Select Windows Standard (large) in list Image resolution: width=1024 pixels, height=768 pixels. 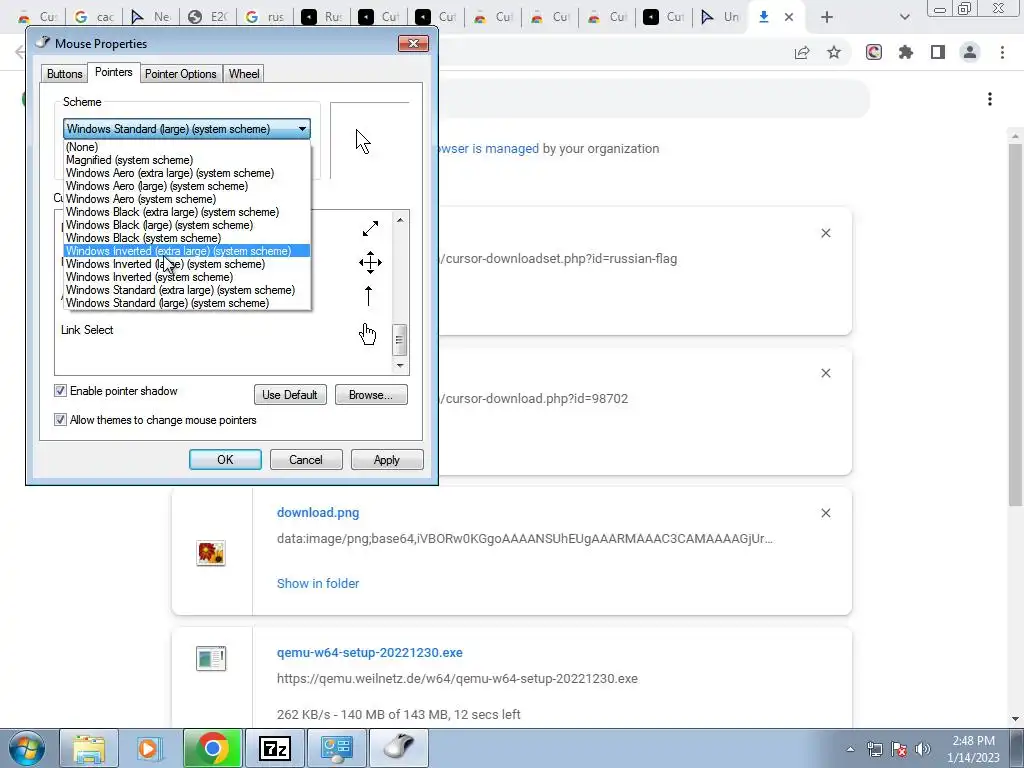point(187,303)
